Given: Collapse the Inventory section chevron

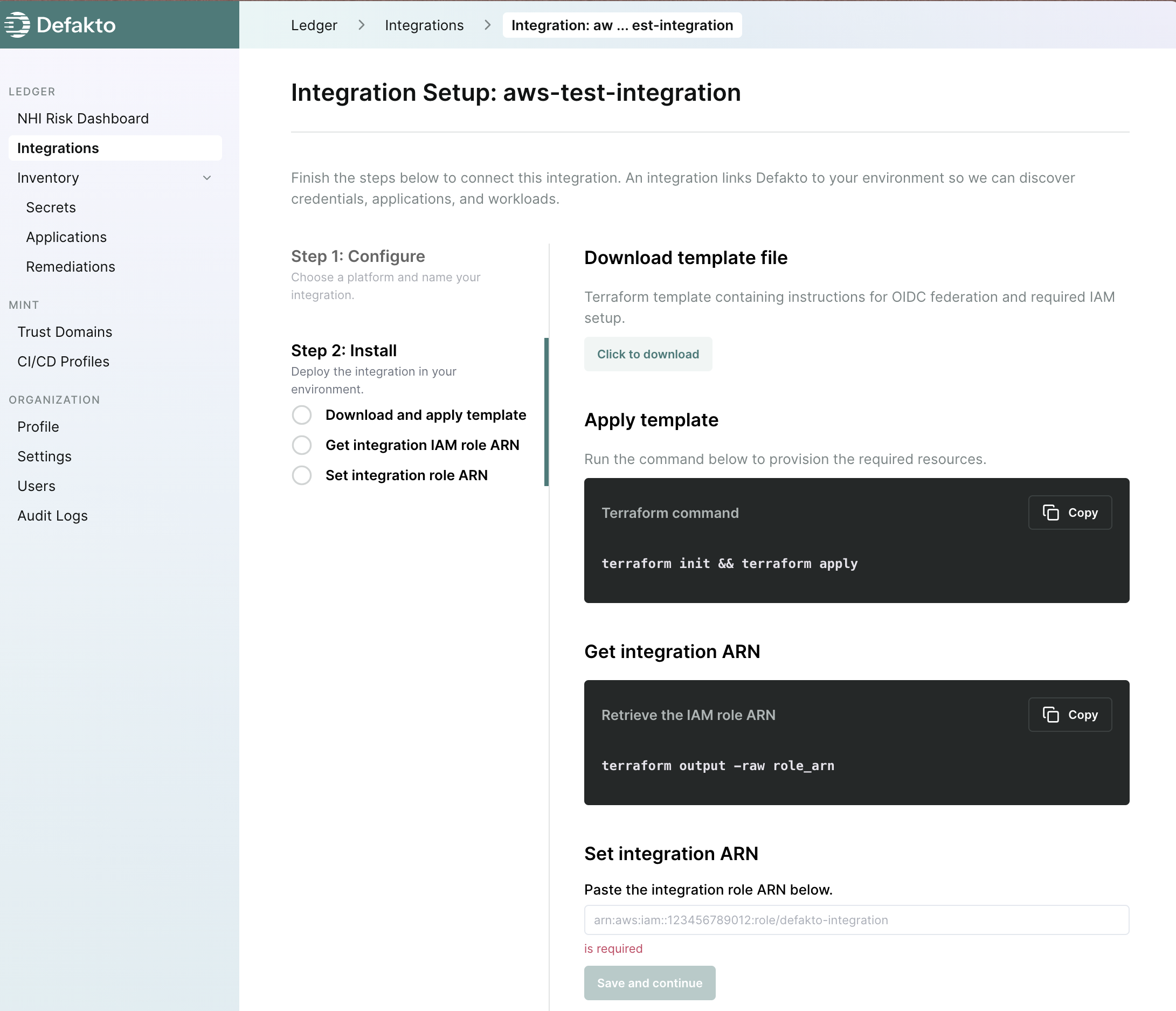Looking at the screenshot, I should coord(207,178).
